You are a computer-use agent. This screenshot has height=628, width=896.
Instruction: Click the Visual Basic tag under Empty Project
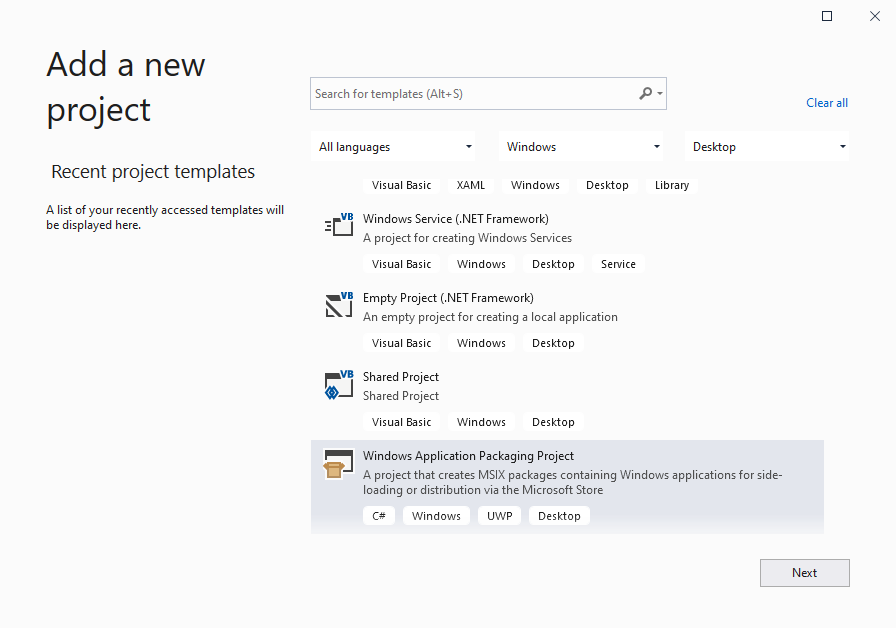(x=401, y=343)
